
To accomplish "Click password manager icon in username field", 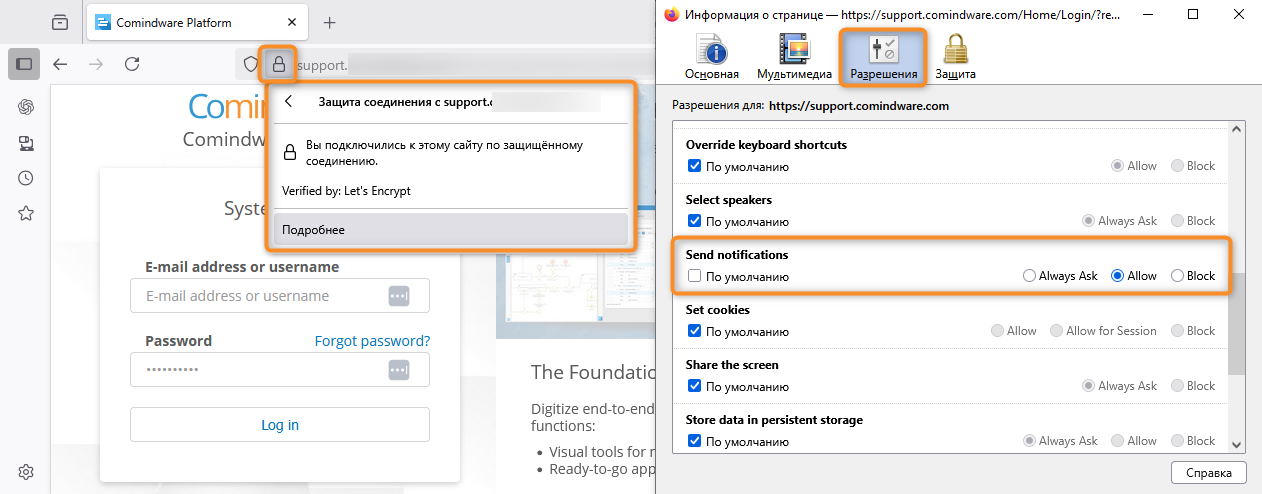I will pos(399,296).
